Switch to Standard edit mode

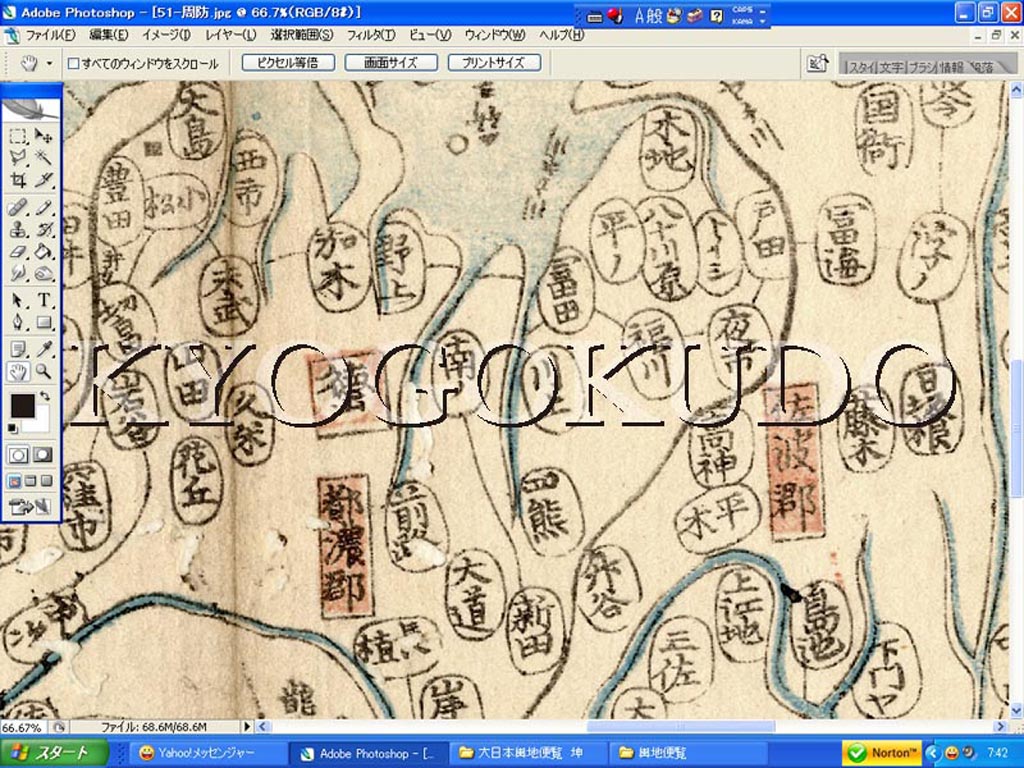point(18,455)
